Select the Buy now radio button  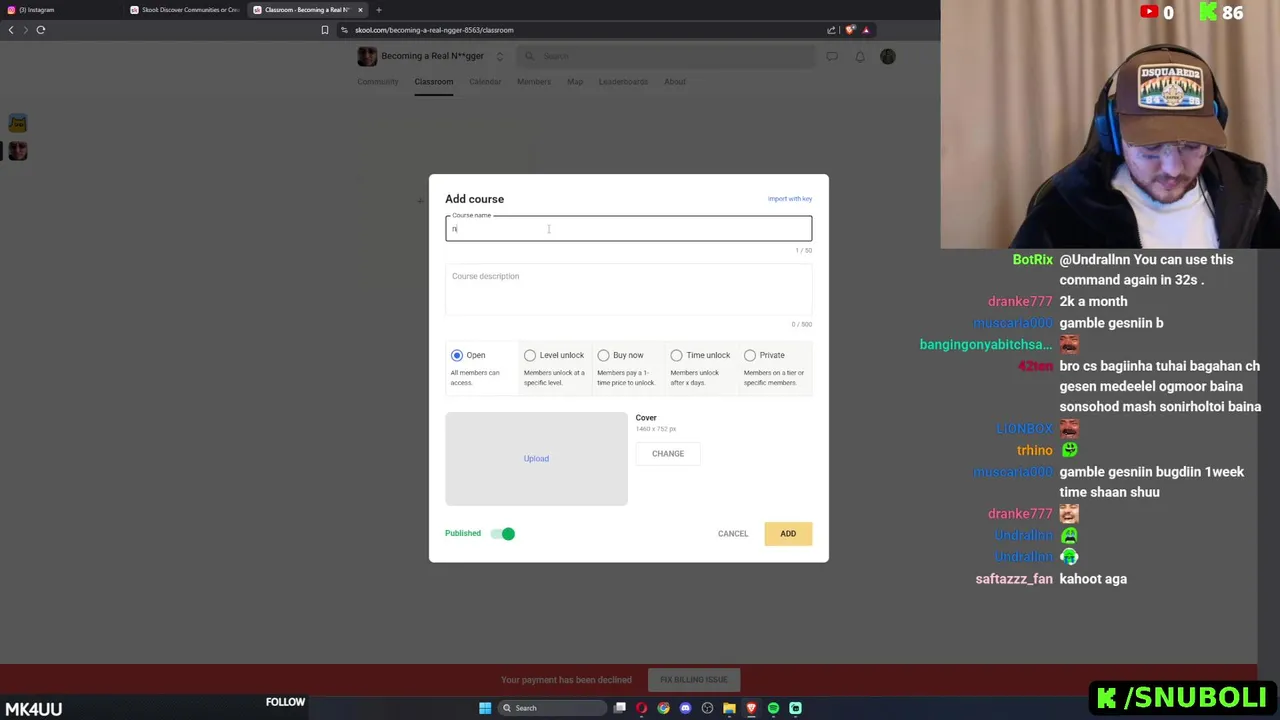click(x=603, y=355)
